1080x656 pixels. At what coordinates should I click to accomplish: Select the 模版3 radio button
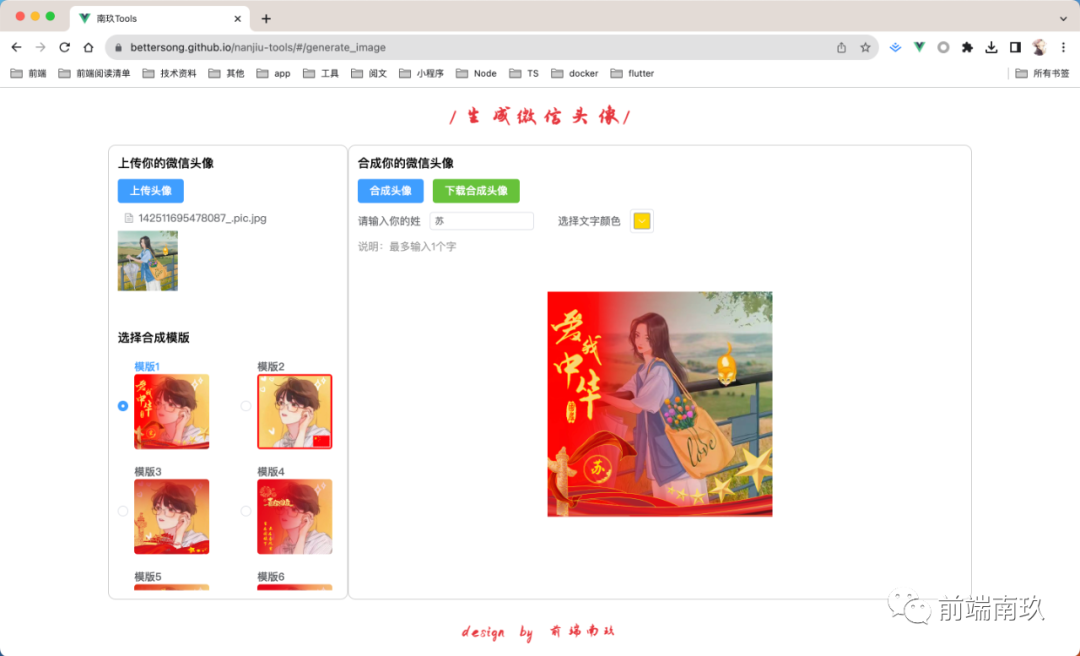tap(123, 511)
